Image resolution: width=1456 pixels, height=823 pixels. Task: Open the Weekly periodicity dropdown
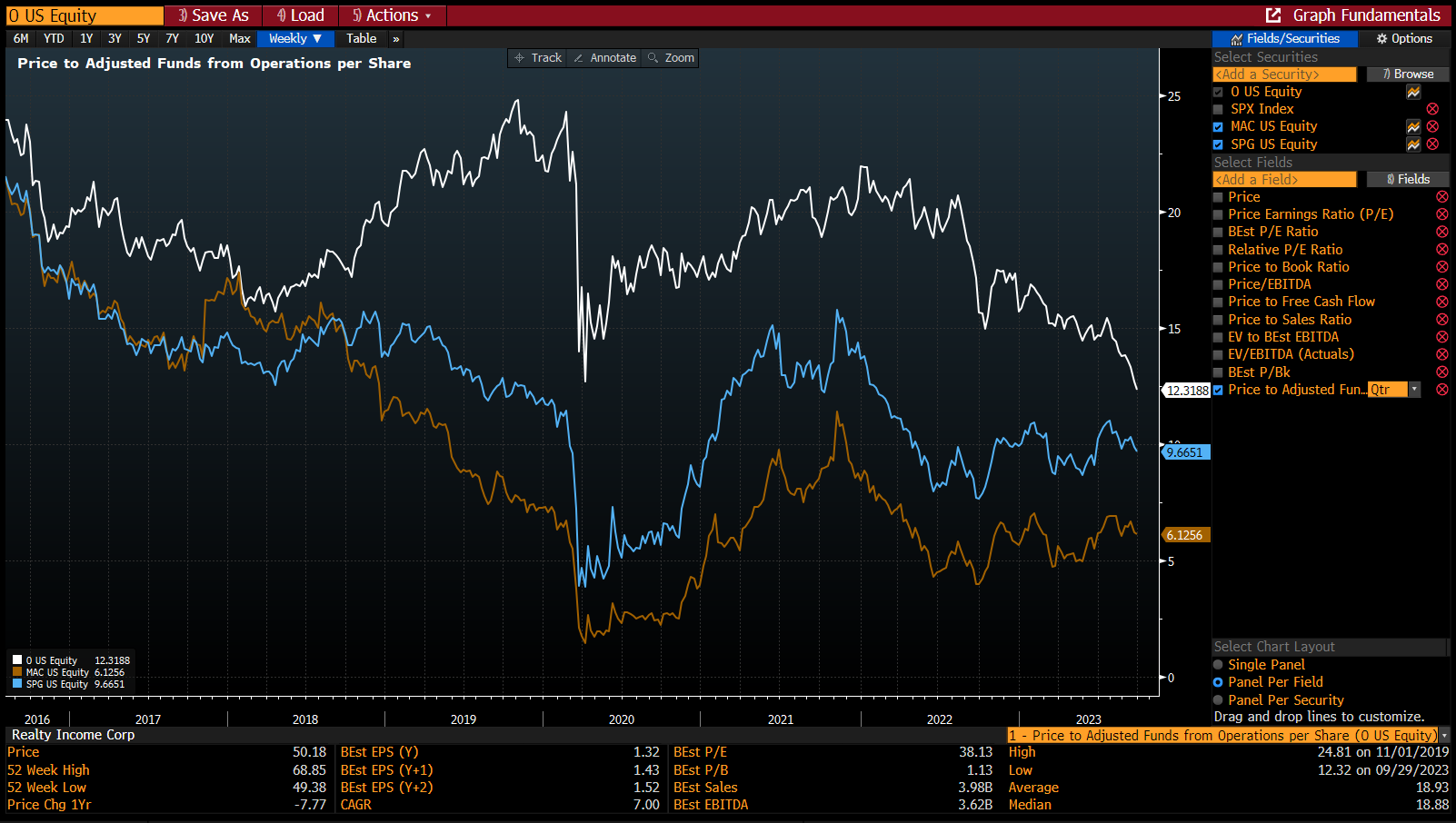pos(295,39)
